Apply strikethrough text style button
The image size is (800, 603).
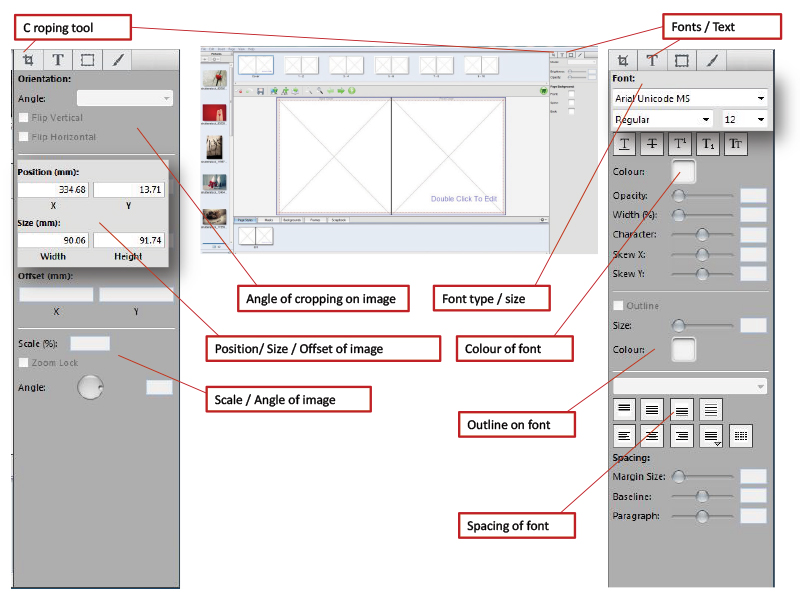[x=652, y=145]
